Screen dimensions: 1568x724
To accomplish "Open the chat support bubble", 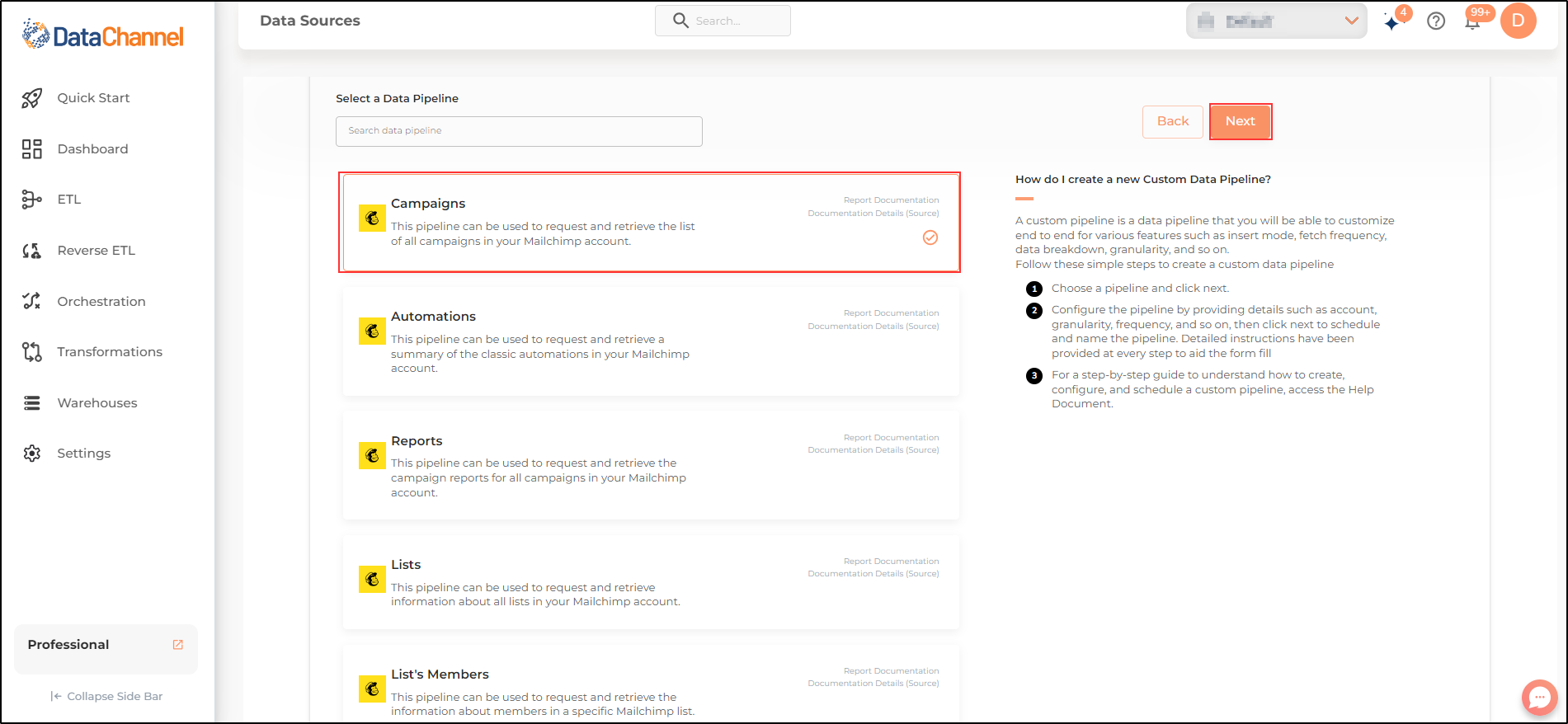I will [1539, 697].
